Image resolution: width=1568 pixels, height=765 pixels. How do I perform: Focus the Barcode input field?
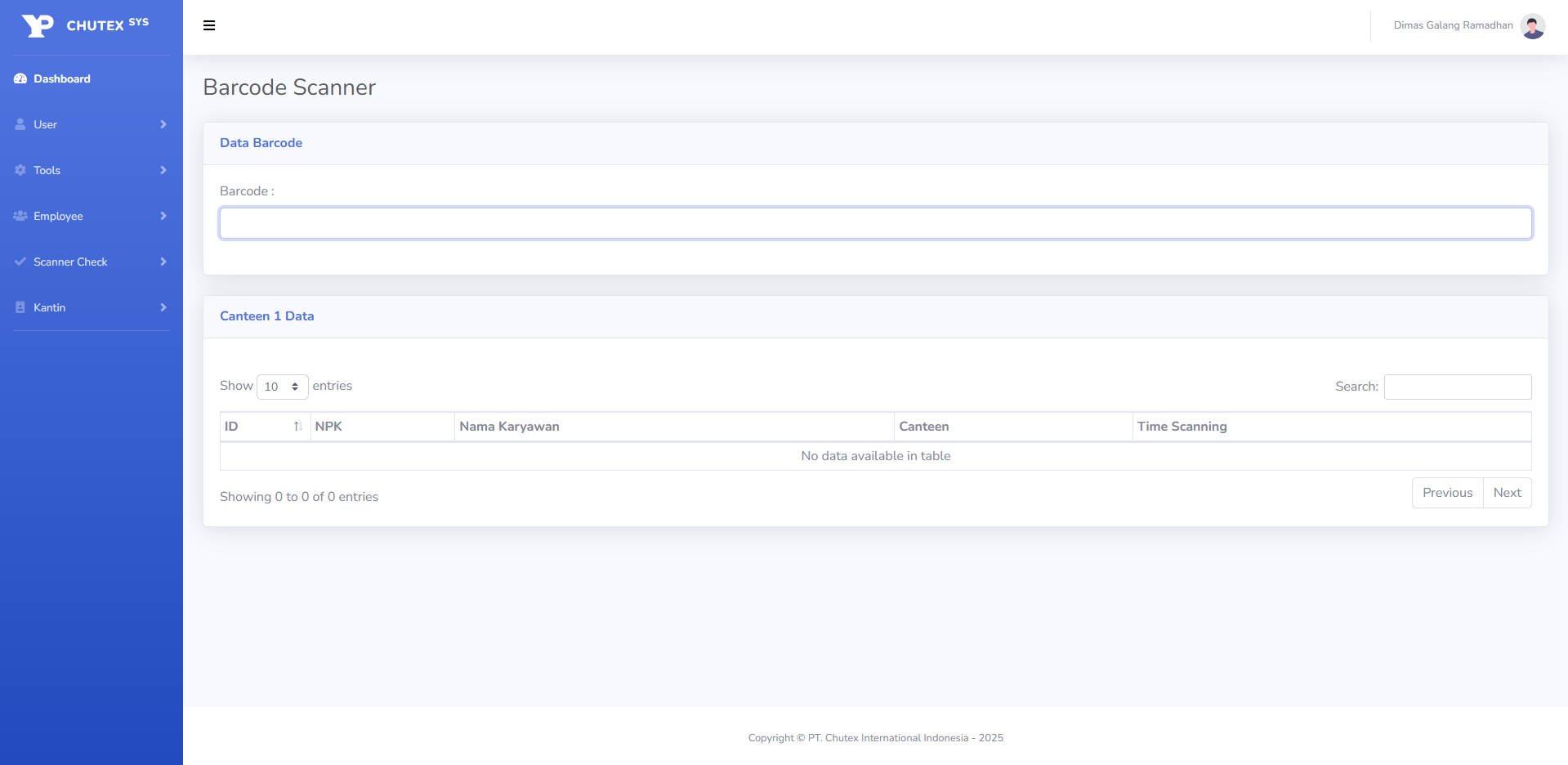(x=875, y=223)
